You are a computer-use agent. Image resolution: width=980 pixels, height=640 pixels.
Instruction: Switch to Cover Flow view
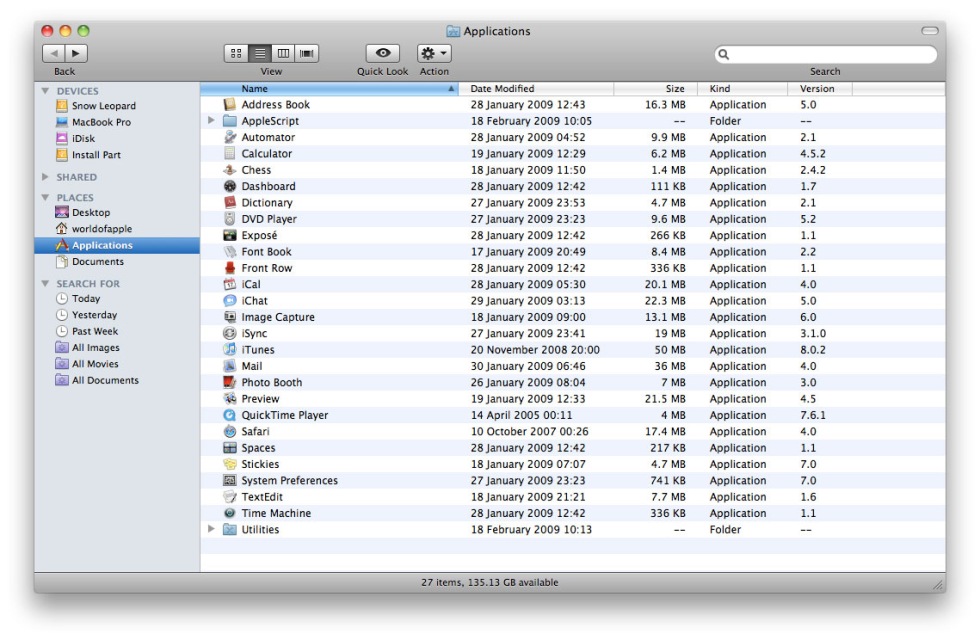click(x=307, y=54)
